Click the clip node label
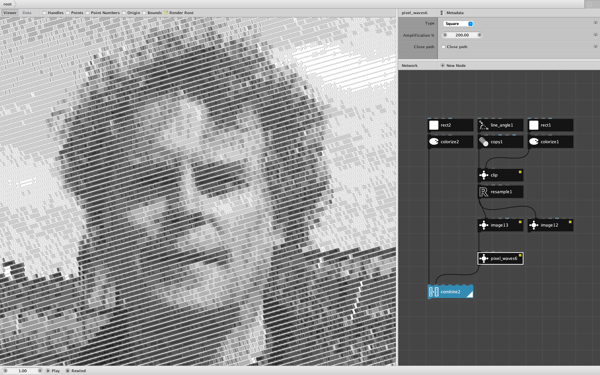Image resolution: width=600 pixels, height=375 pixels. point(494,175)
